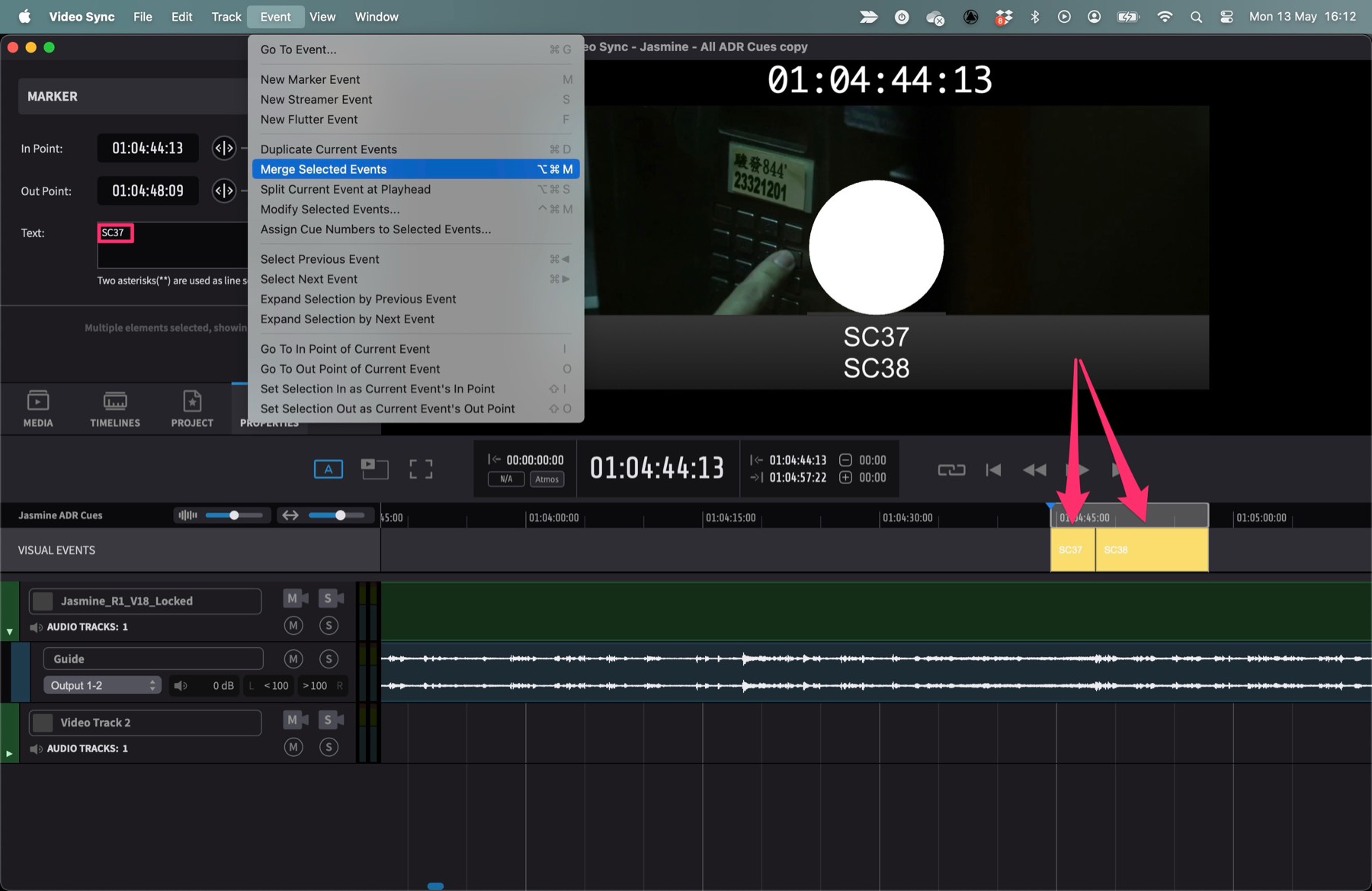This screenshot has height=891, width=1372.
Task: Open the Timelines panel
Action: pyautogui.click(x=115, y=408)
